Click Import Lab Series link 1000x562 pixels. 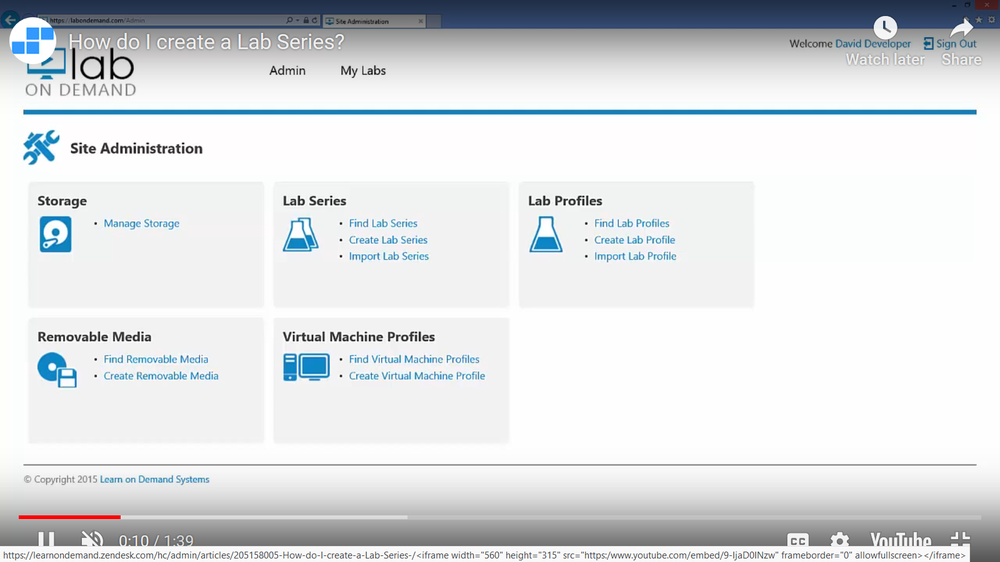tap(388, 256)
